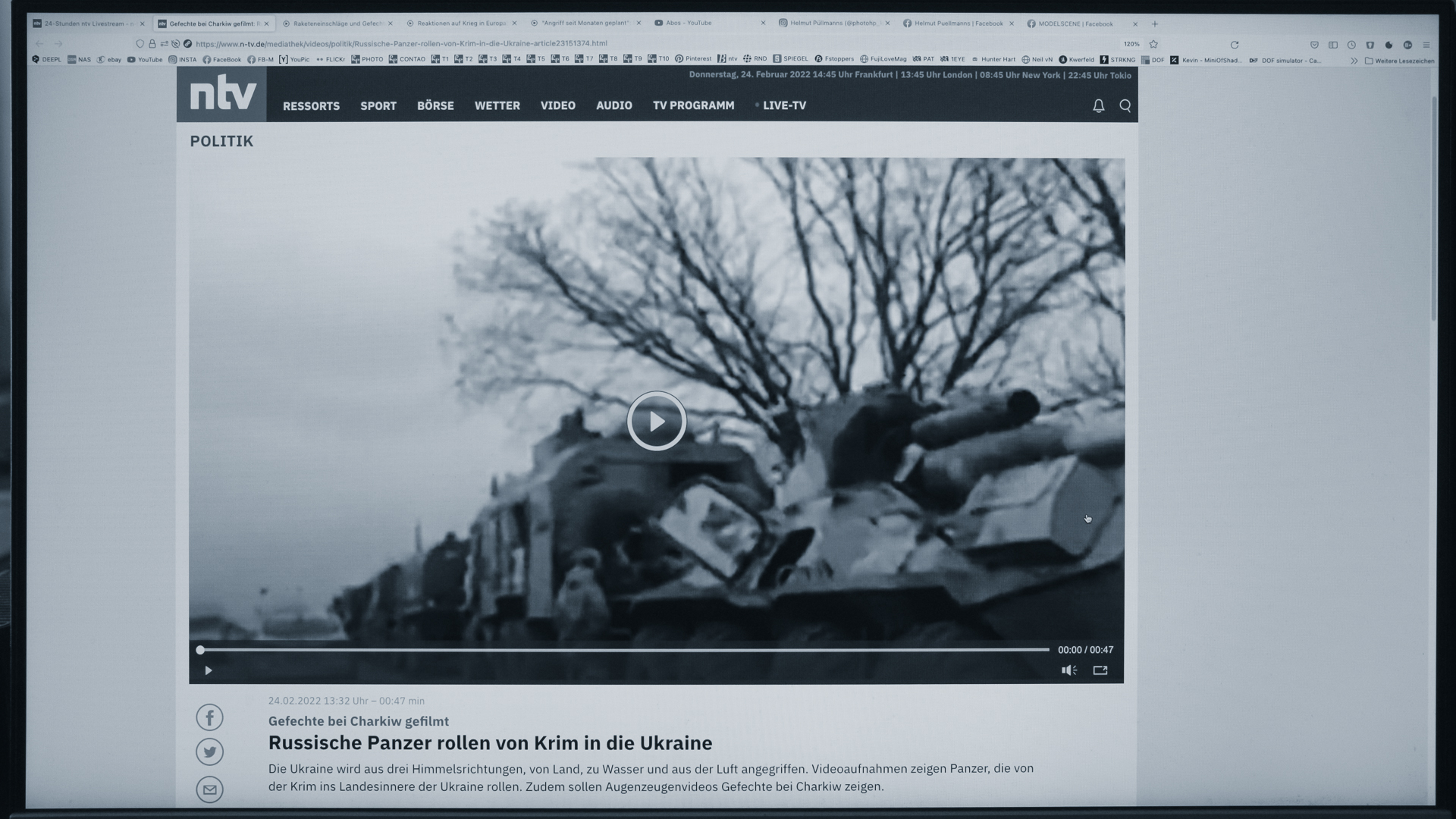Screen dimensions: 1456x819
Task: Open notifications bell icon
Action: coord(1098,106)
